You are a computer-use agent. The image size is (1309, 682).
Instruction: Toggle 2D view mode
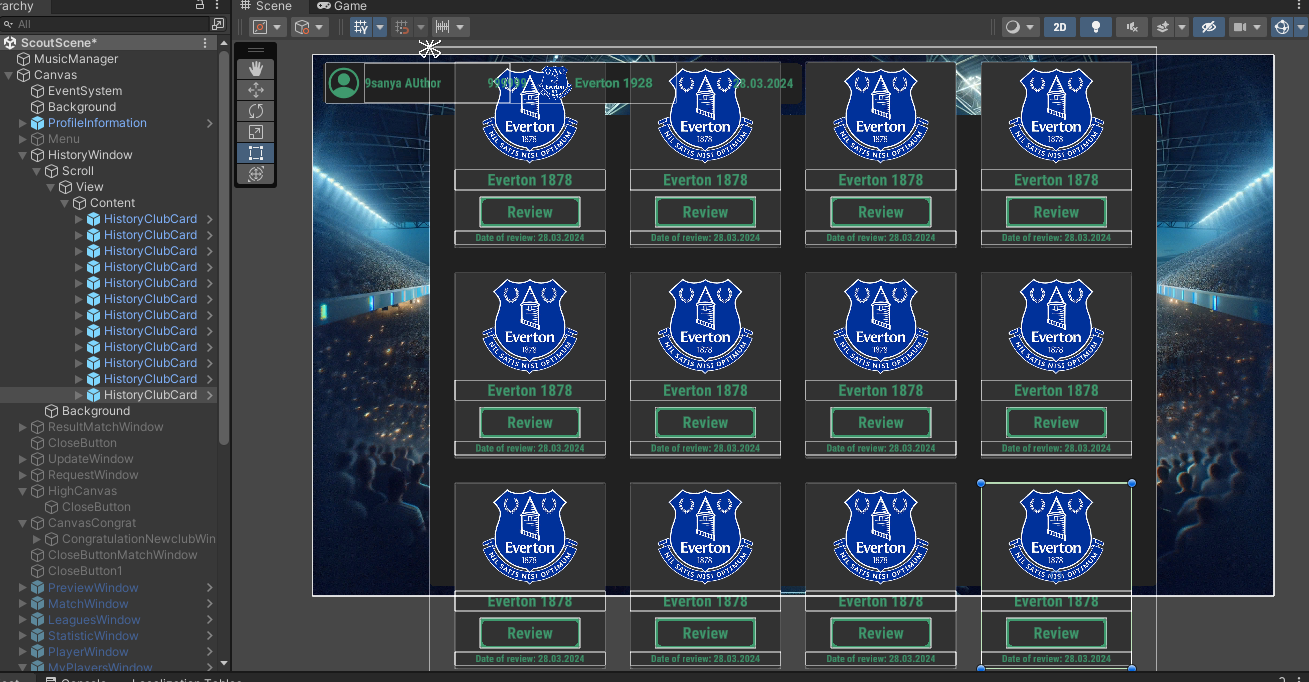[1060, 27]
